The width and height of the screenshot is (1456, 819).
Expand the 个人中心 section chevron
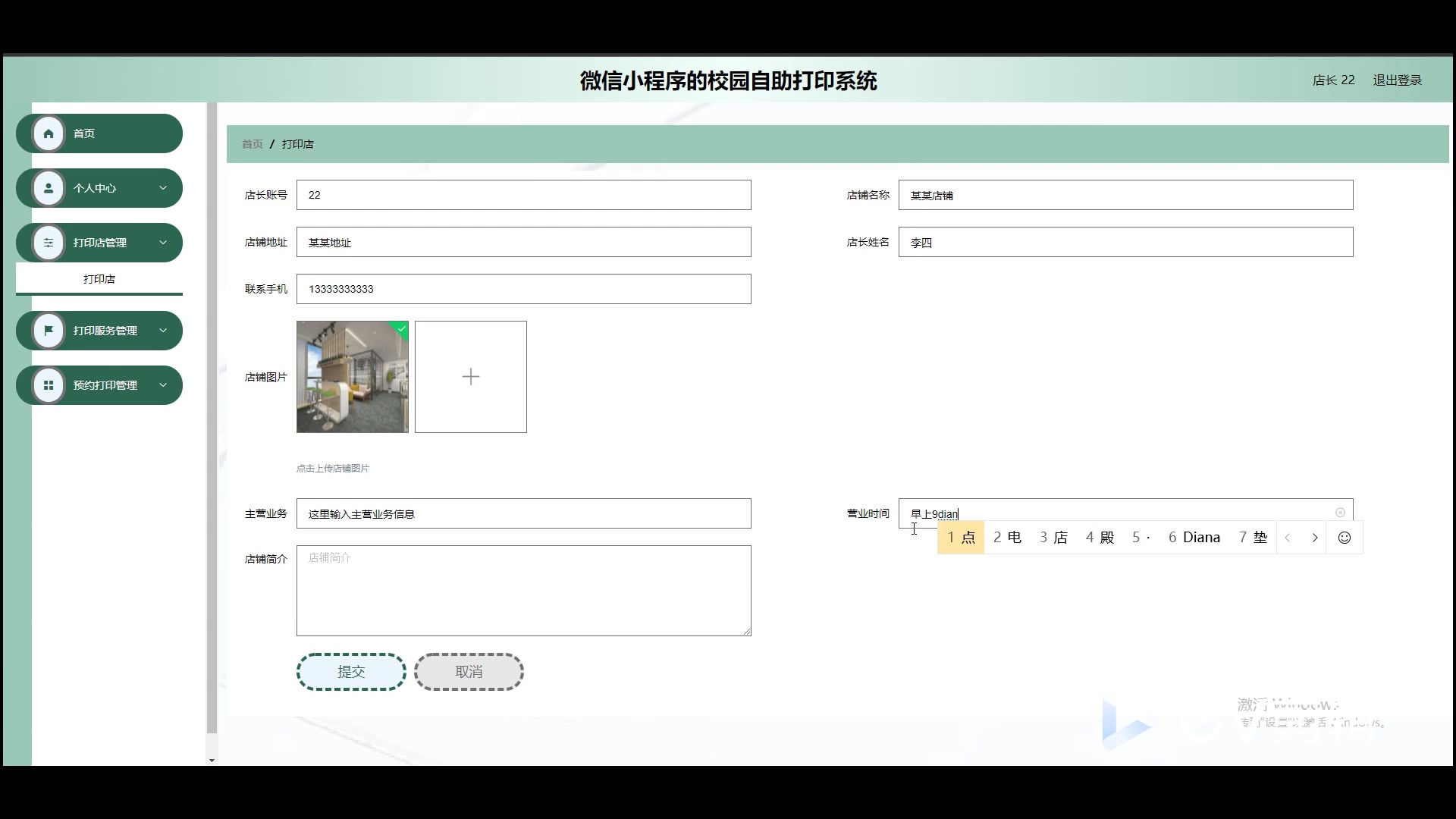[163, 187]
